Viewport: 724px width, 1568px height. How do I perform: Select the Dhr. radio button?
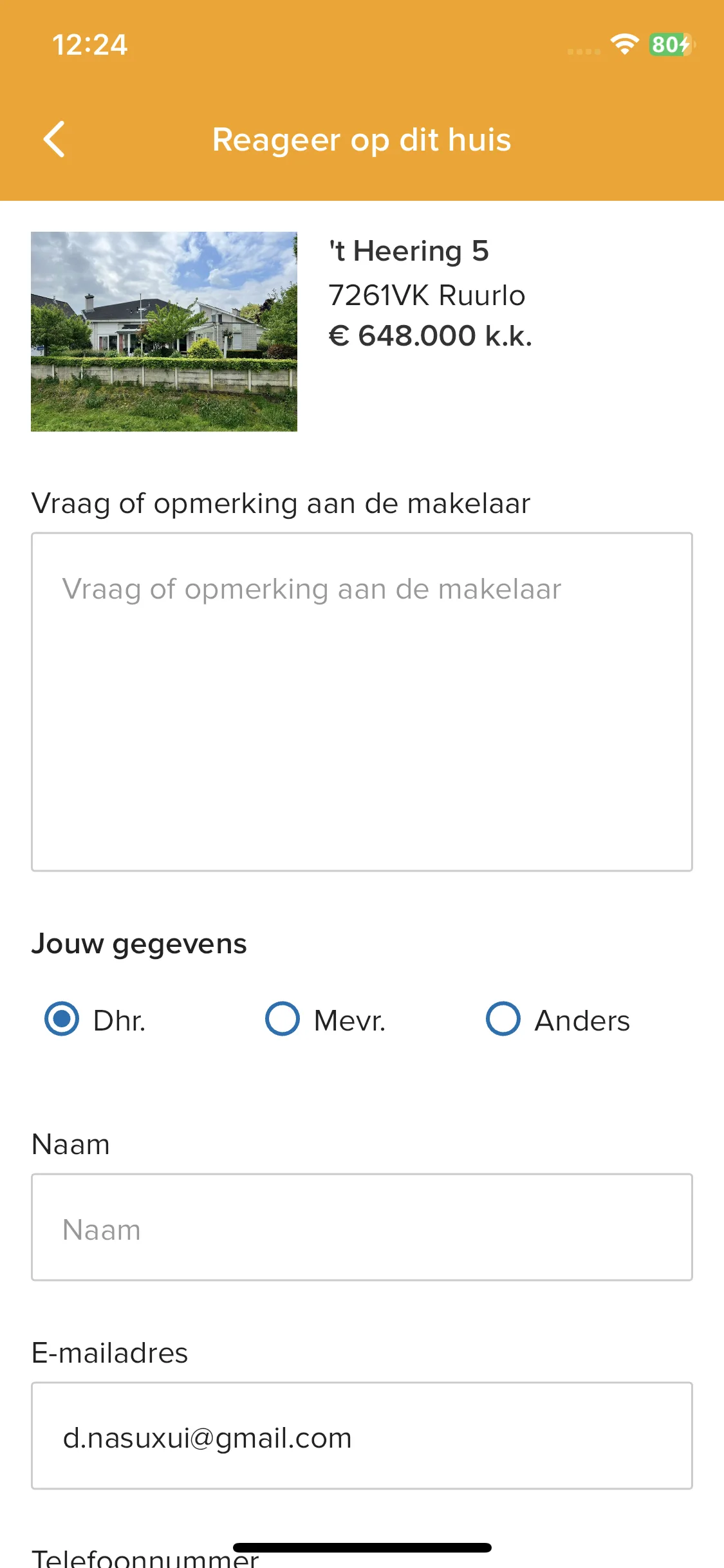point(62,1019)
